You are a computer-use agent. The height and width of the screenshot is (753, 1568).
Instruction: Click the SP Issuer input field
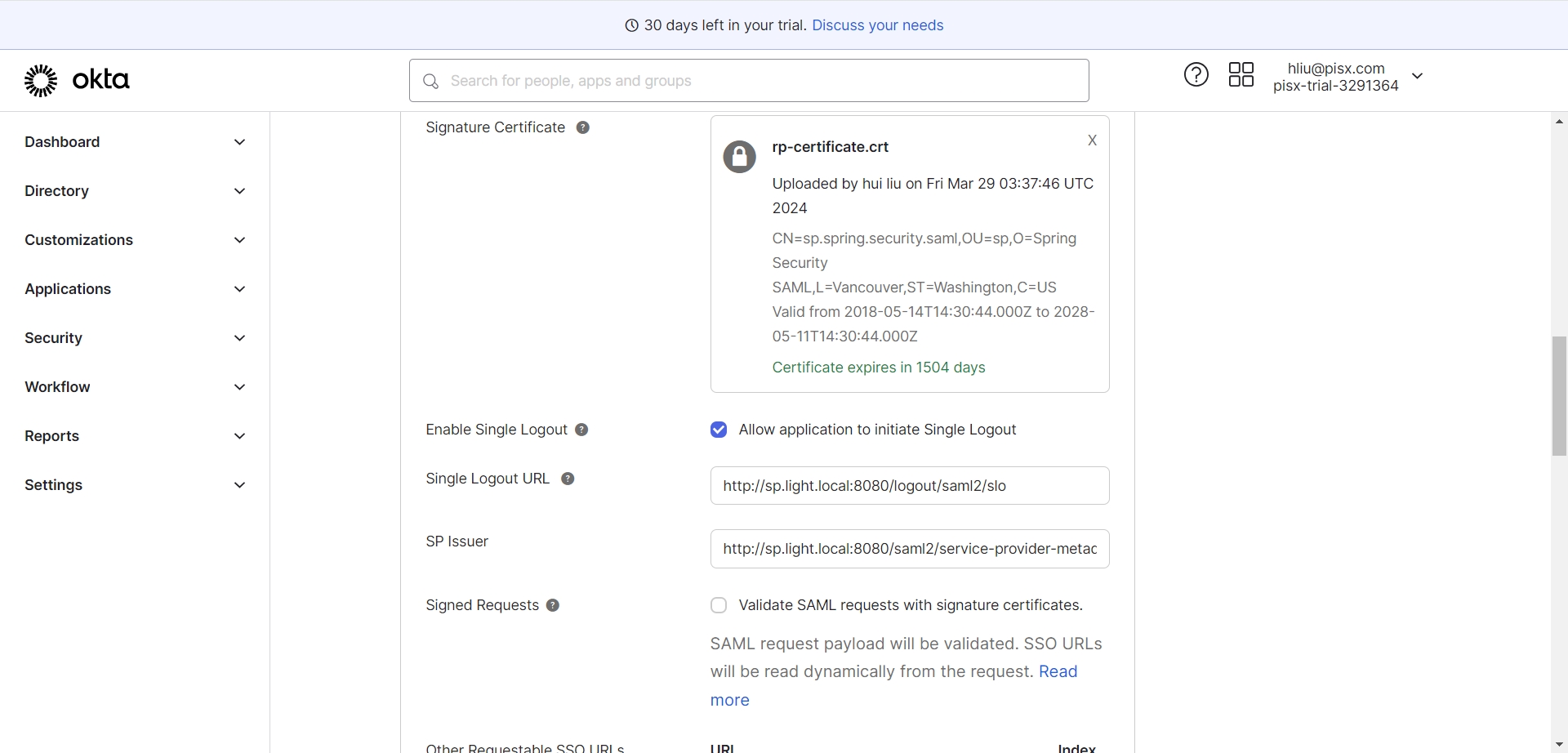[909, 549]
